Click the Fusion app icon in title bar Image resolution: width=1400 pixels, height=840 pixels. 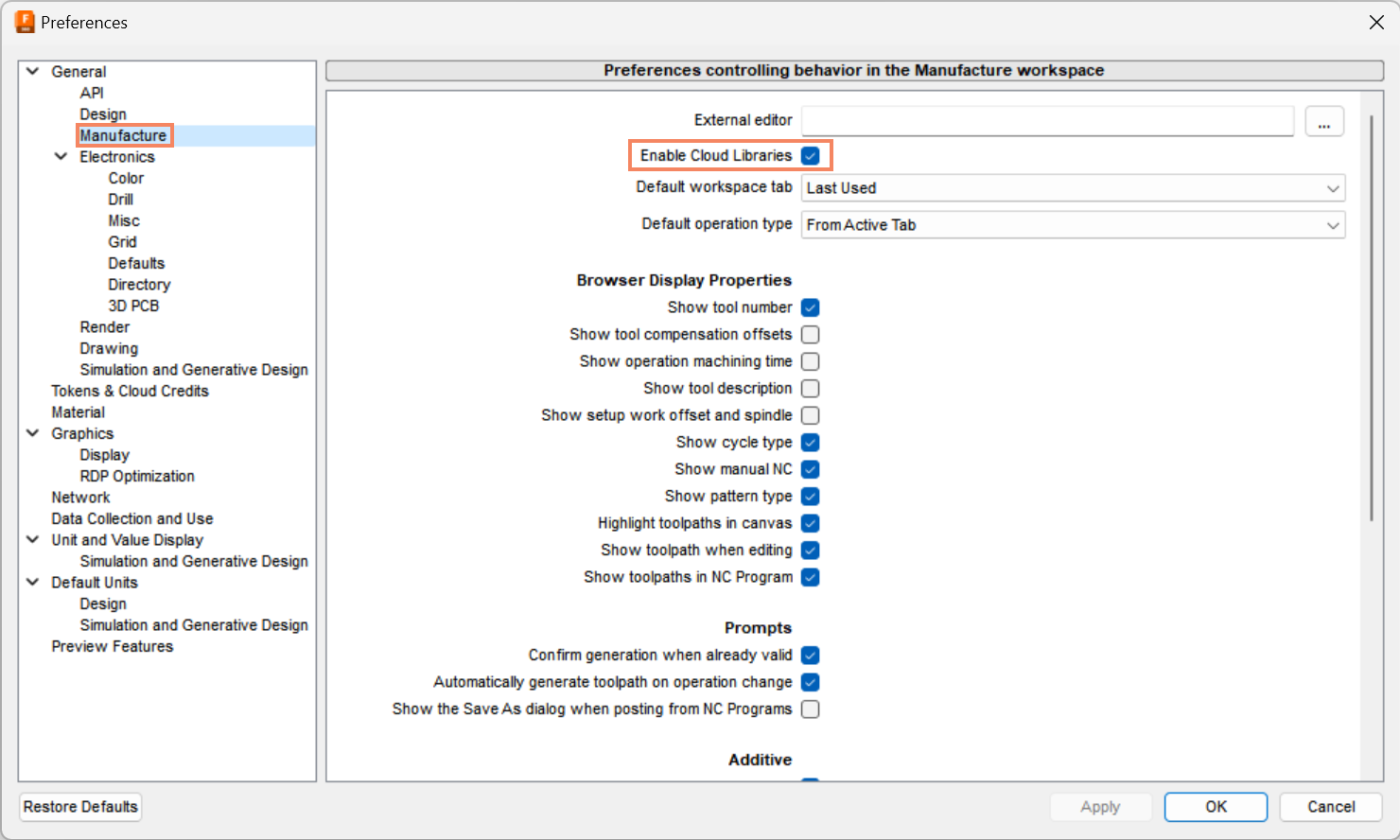24,21
